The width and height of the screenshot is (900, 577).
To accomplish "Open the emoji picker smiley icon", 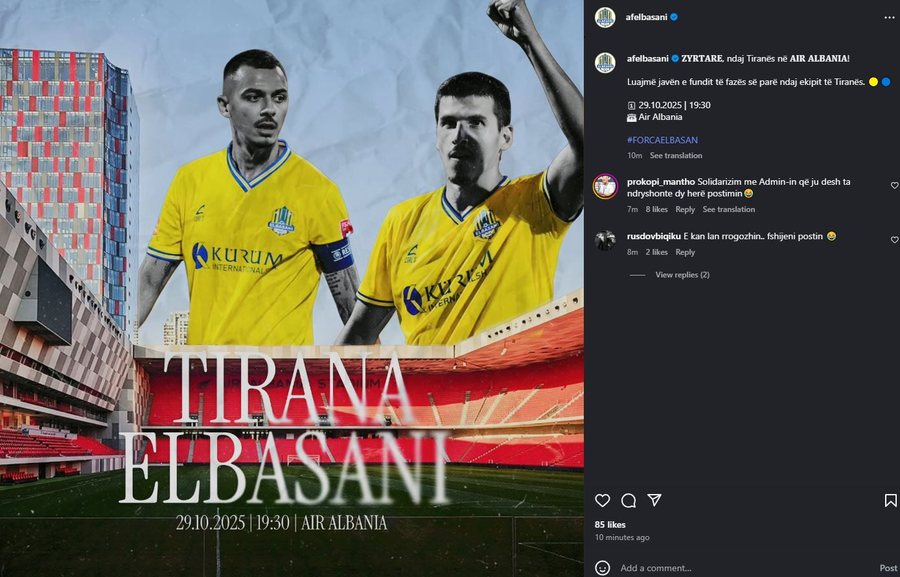I will [x=602, y=568].
